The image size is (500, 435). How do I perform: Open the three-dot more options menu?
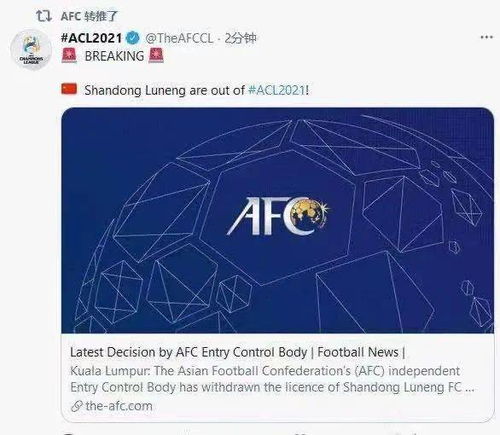click(x=486, y=37)
